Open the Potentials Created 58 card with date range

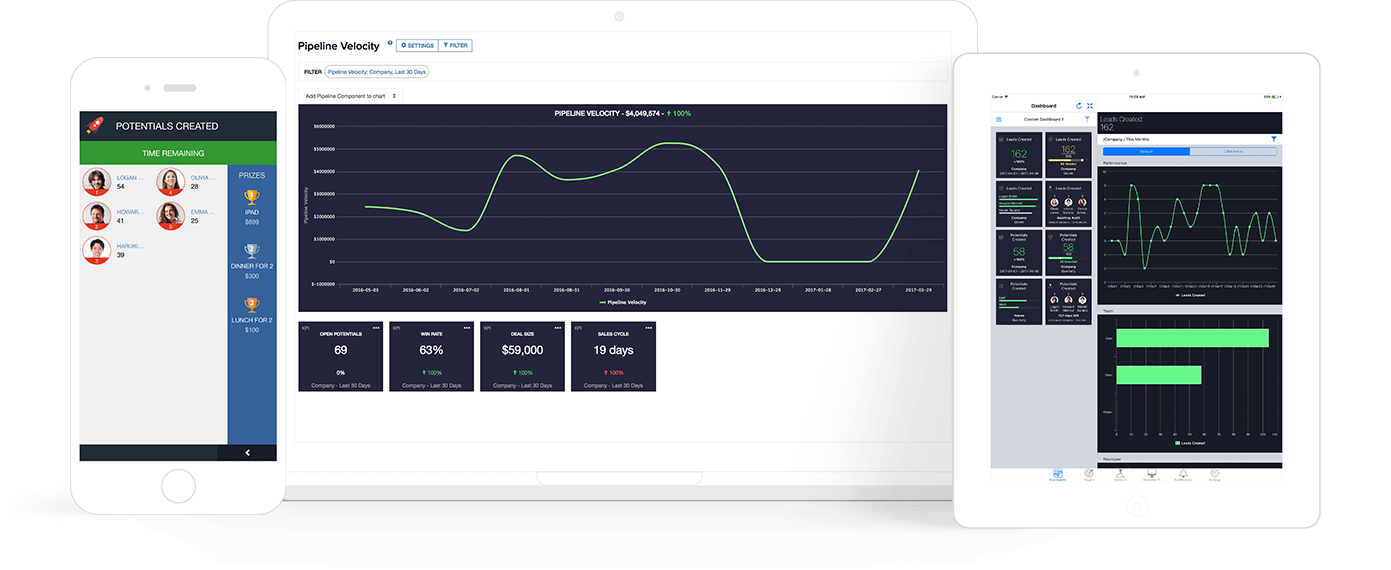1019,253
